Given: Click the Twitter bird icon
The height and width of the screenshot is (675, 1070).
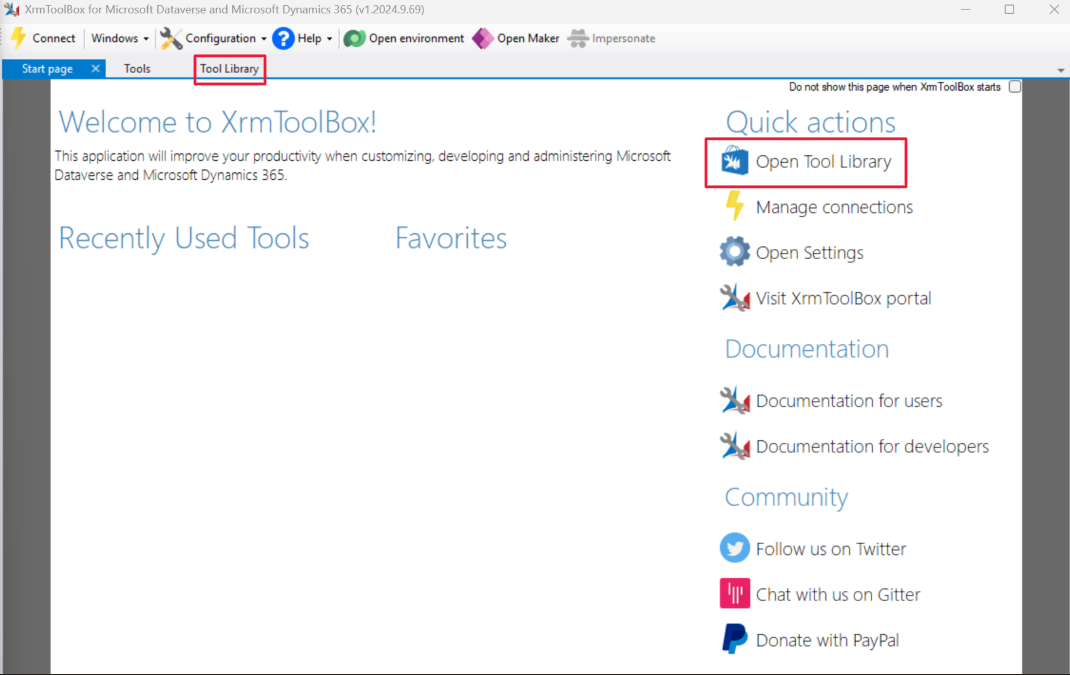Looking at the screenshot, I should (734, 548).
